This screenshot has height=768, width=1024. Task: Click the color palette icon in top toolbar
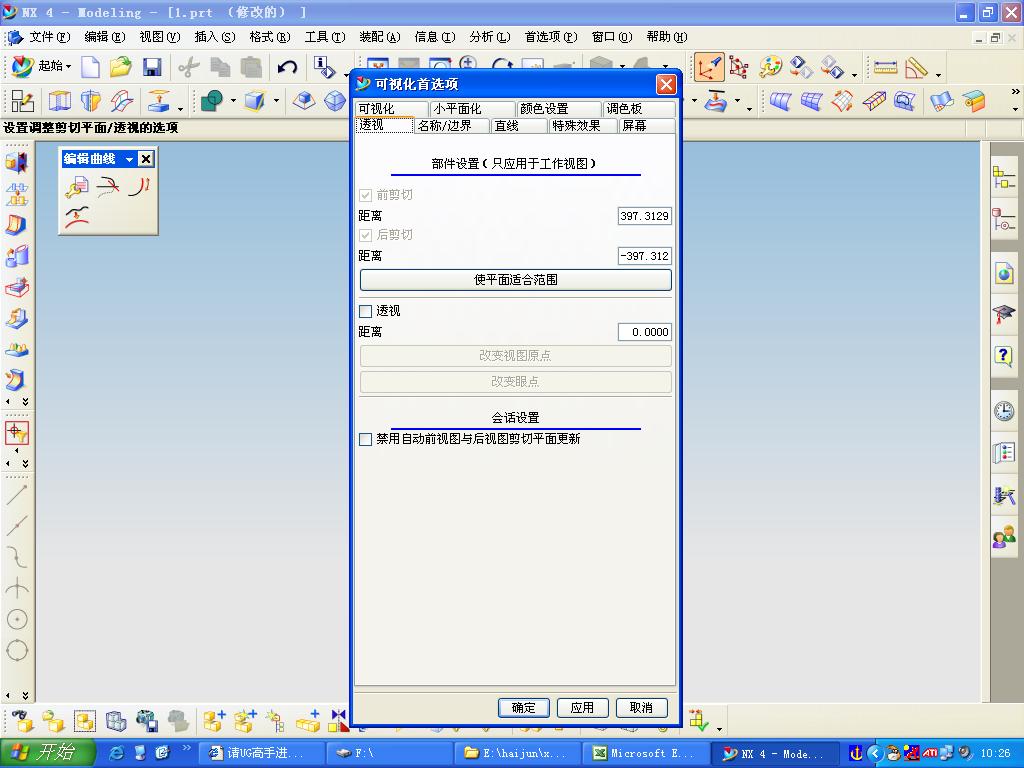[x=771, y=67]
